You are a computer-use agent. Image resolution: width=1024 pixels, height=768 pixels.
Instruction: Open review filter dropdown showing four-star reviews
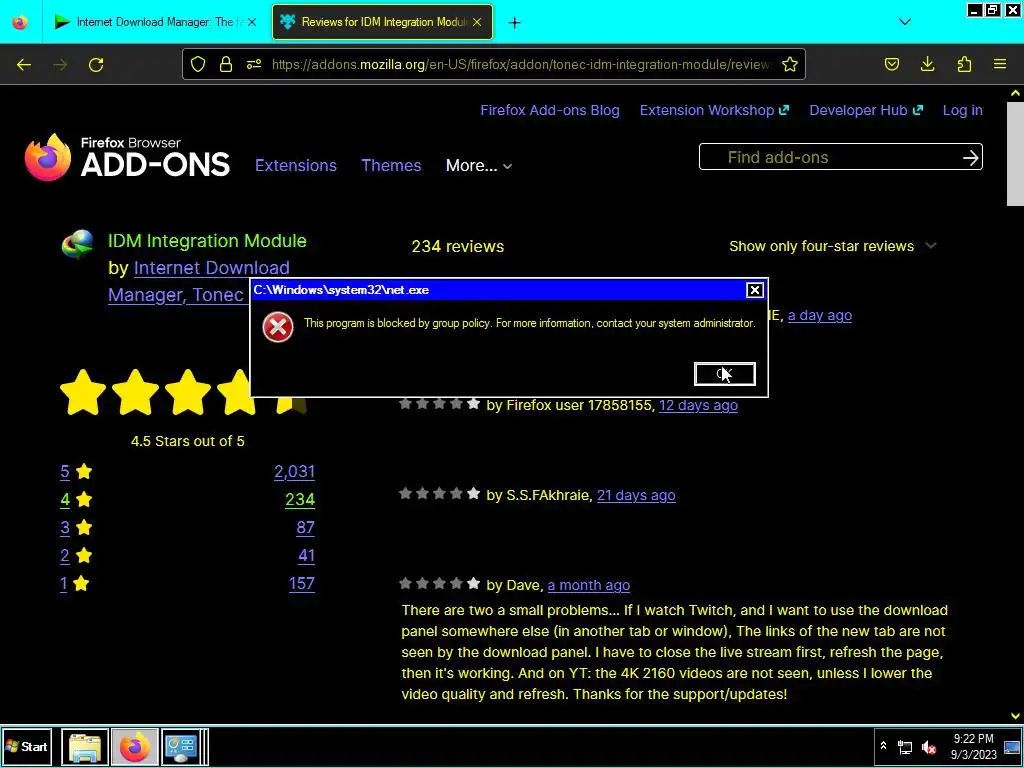(x=833, y=246)
